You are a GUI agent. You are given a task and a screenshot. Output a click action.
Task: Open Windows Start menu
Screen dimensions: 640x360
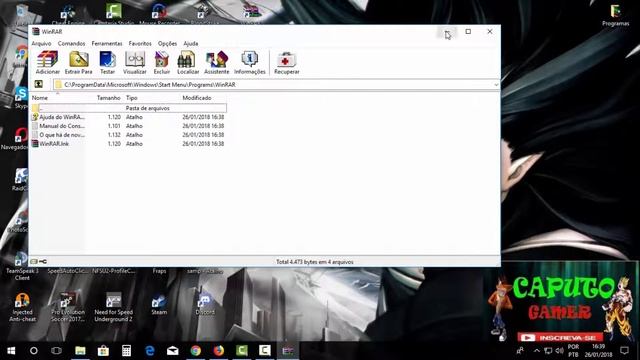click(x=11, y=351)
